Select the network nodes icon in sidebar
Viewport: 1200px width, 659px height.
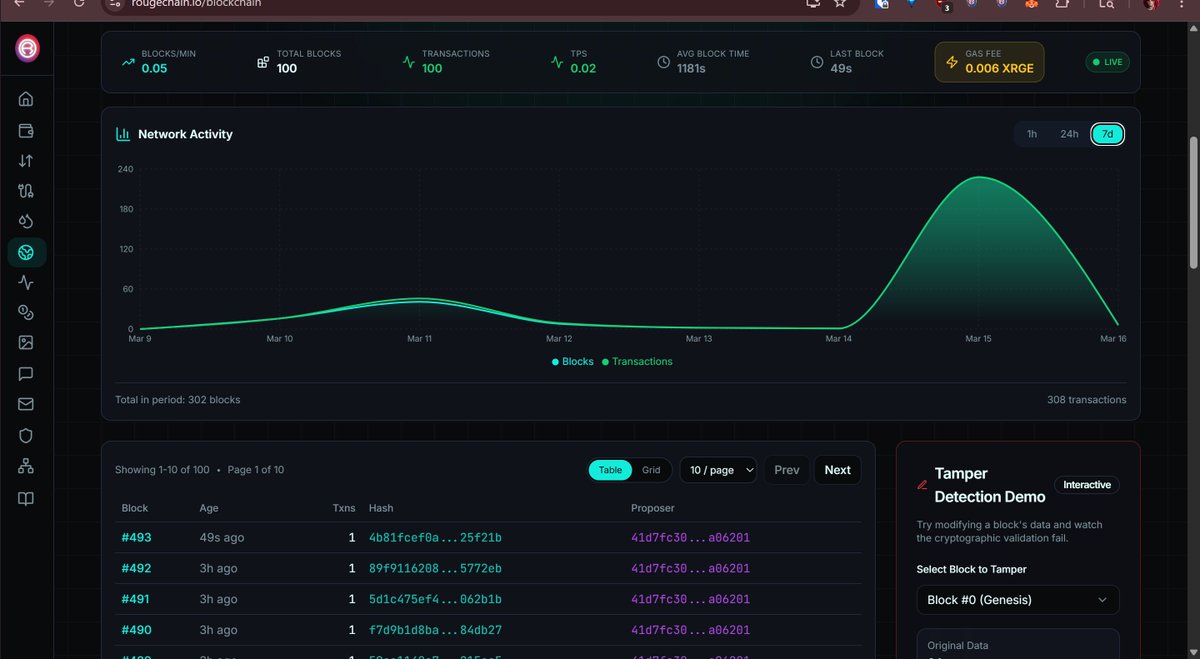click(25, 465)
